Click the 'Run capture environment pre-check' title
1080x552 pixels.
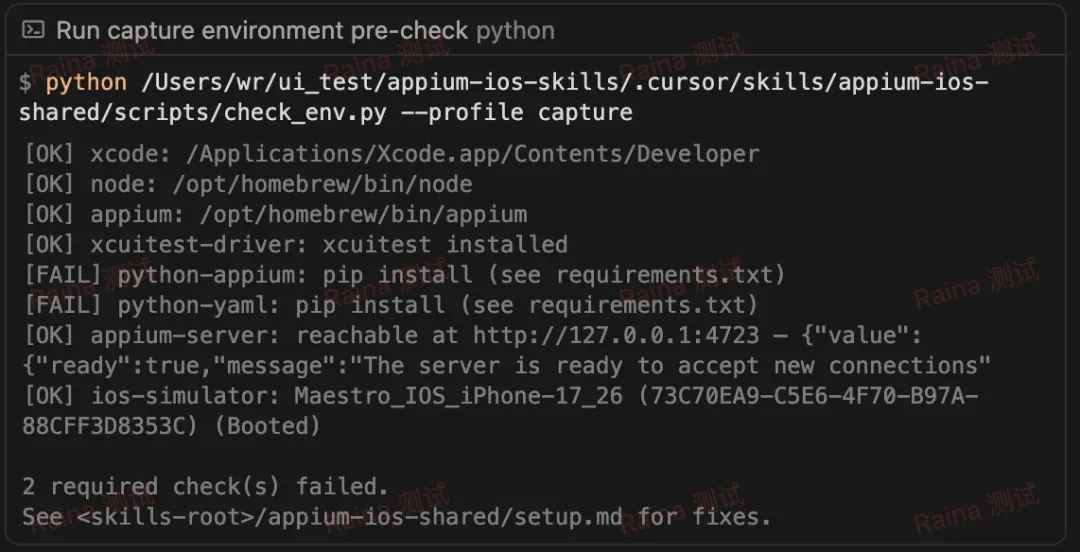tap(262, 31)
